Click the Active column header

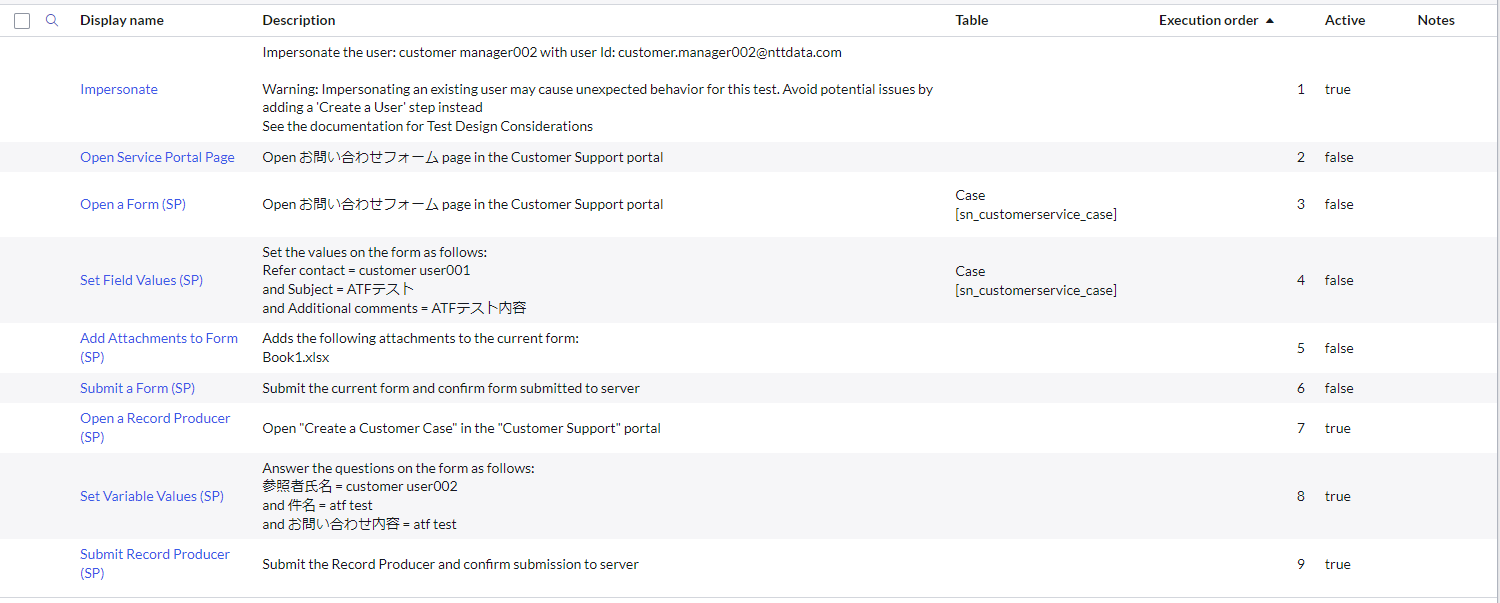pos(1345,20)
